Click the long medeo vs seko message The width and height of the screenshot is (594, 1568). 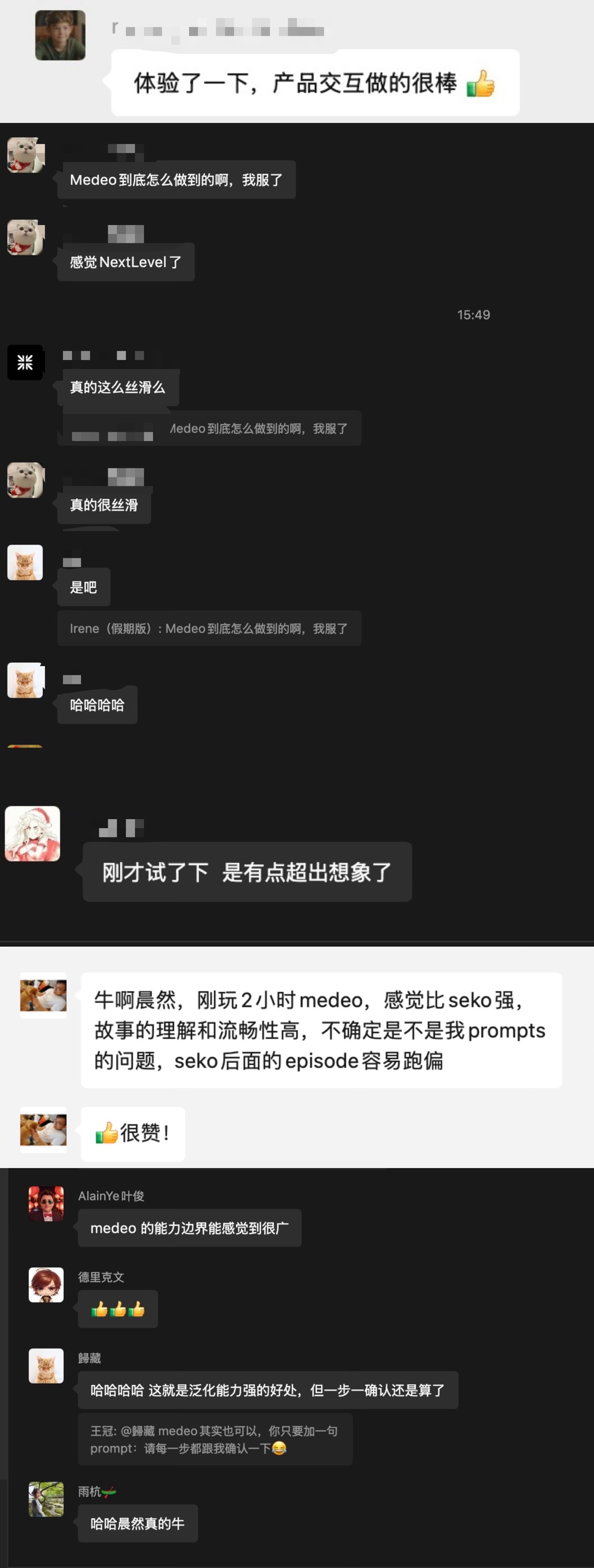[321, 1030]
